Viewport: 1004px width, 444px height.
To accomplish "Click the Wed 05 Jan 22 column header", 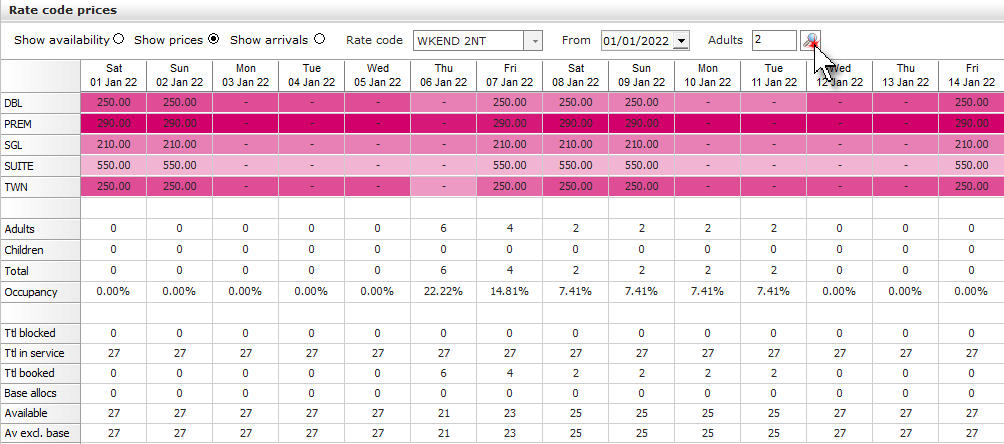I will click(378, 76).
